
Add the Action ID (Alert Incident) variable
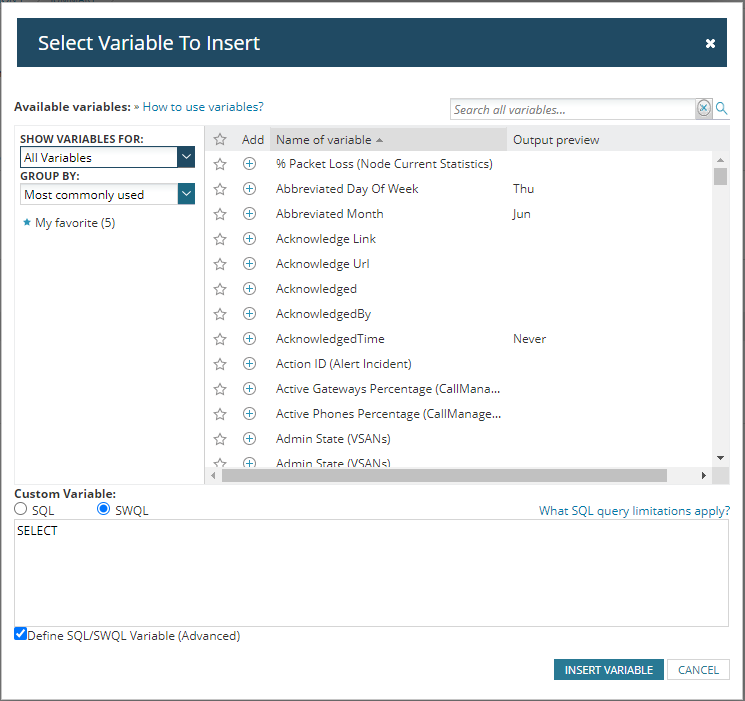pyautogui.click(x=250, y=364)
